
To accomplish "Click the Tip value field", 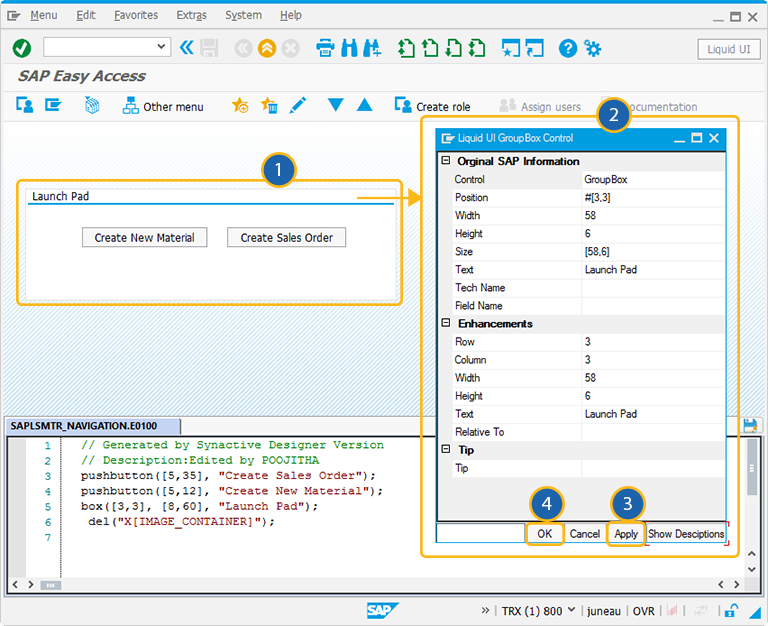I will tap(653, 468).
